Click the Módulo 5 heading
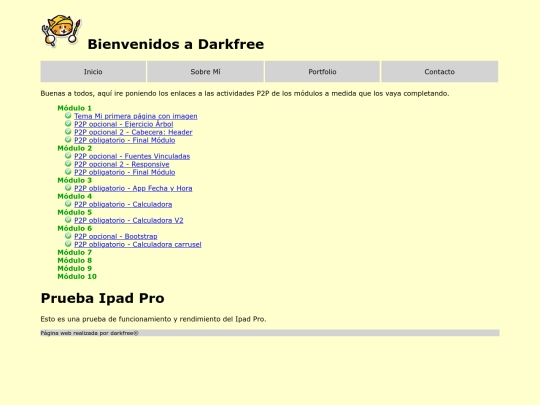The height and width of the screenshot is (405, 540). [75, 212]
